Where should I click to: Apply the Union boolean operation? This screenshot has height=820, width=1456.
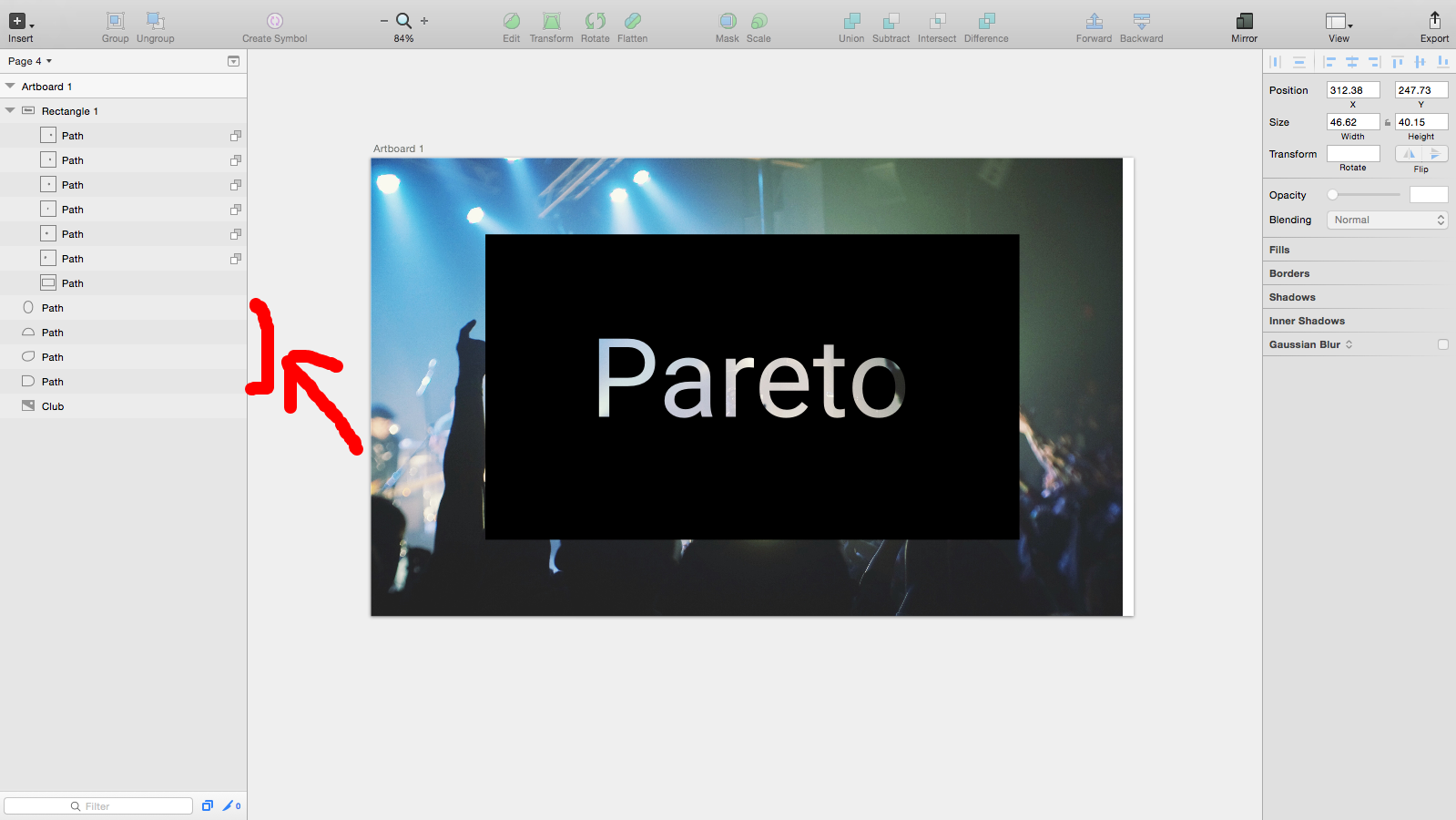pos(851,21)
